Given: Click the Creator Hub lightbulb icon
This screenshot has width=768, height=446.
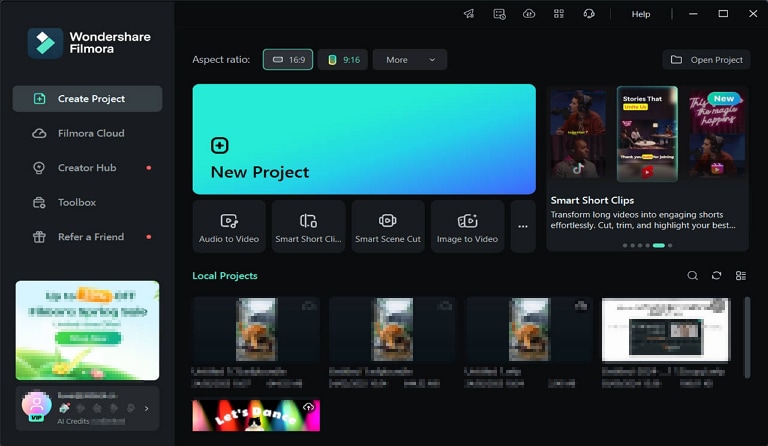Looking at the screenshot, I should pyautogui.click(x=39, y=168).
